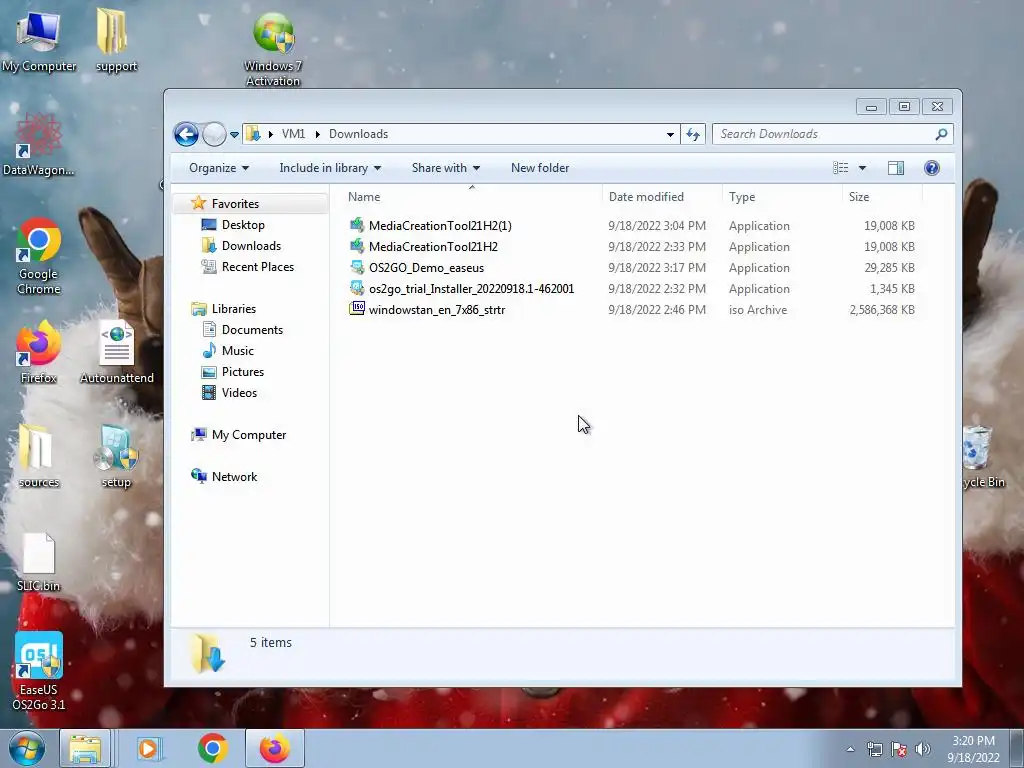Click Windows Explorer in the taskbar
The width and height of the screenshot is (1024, 768).
pyautogui.click(x=86, y=748)
